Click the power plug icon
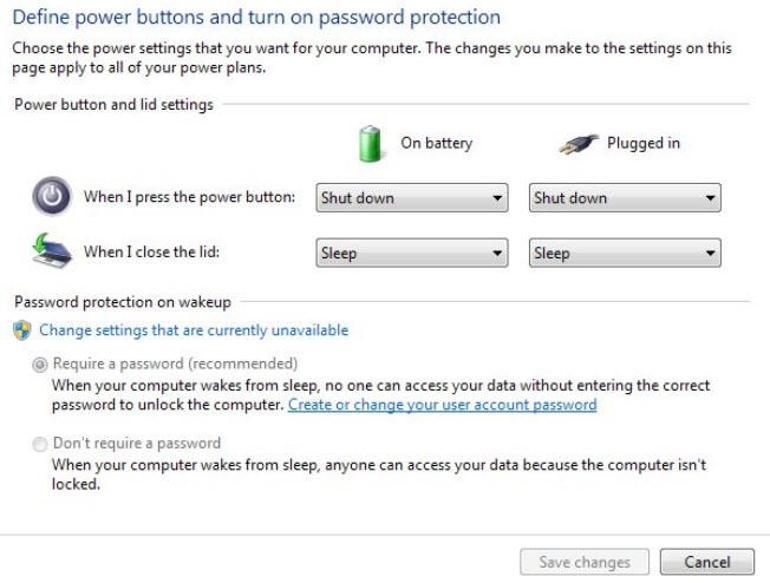 579,144
